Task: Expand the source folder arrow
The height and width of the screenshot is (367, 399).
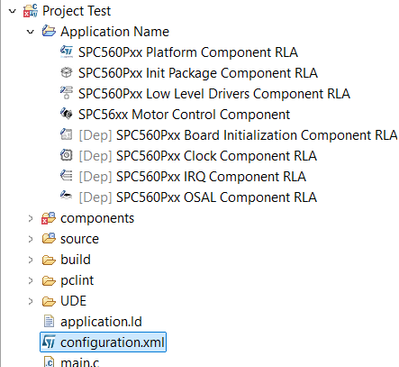Action: tap(31, 239)
